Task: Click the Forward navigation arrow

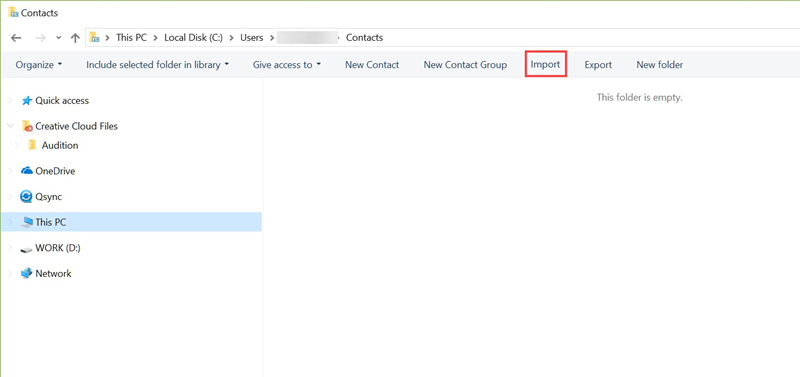Action: click(41, 38)
